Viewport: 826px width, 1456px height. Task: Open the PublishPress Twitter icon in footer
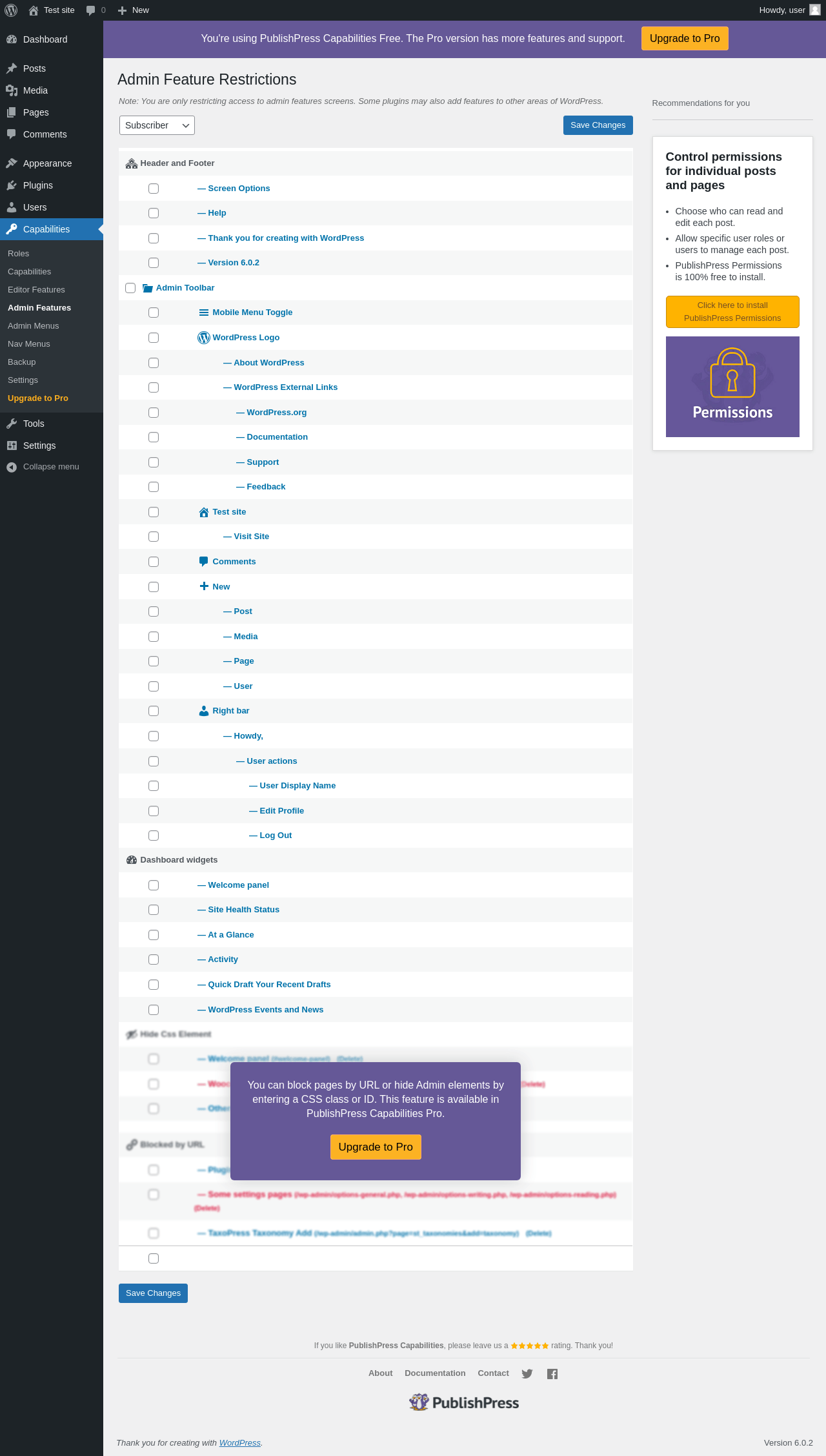[527, 1373]
